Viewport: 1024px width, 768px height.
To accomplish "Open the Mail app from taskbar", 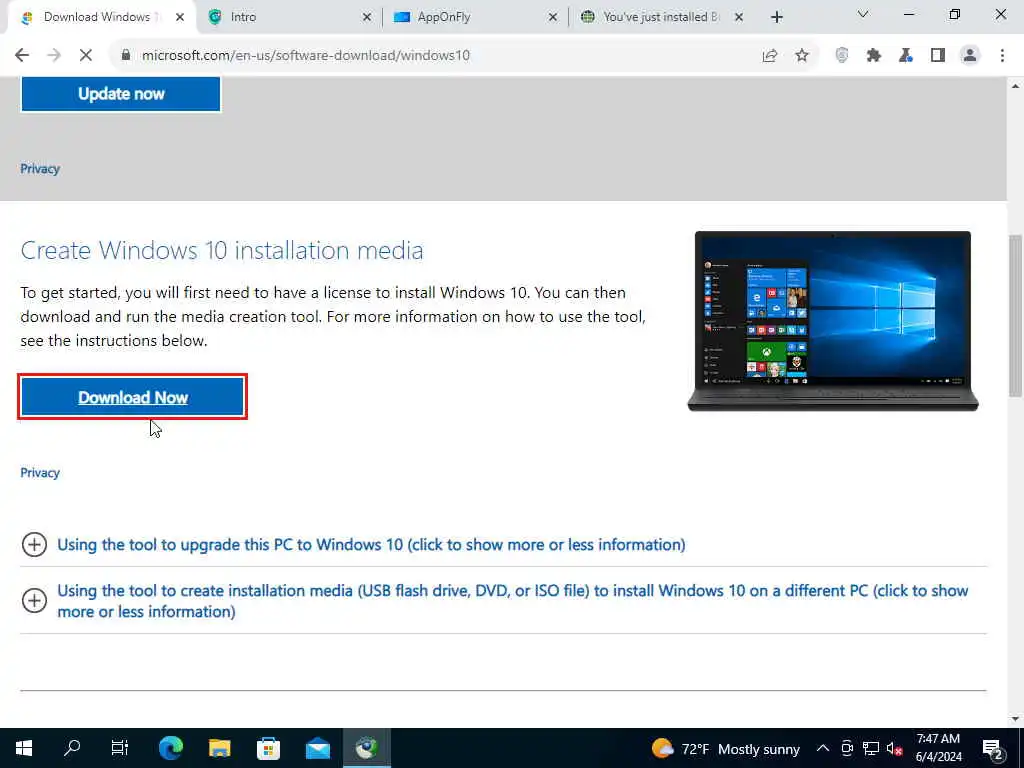I will 317,748.
